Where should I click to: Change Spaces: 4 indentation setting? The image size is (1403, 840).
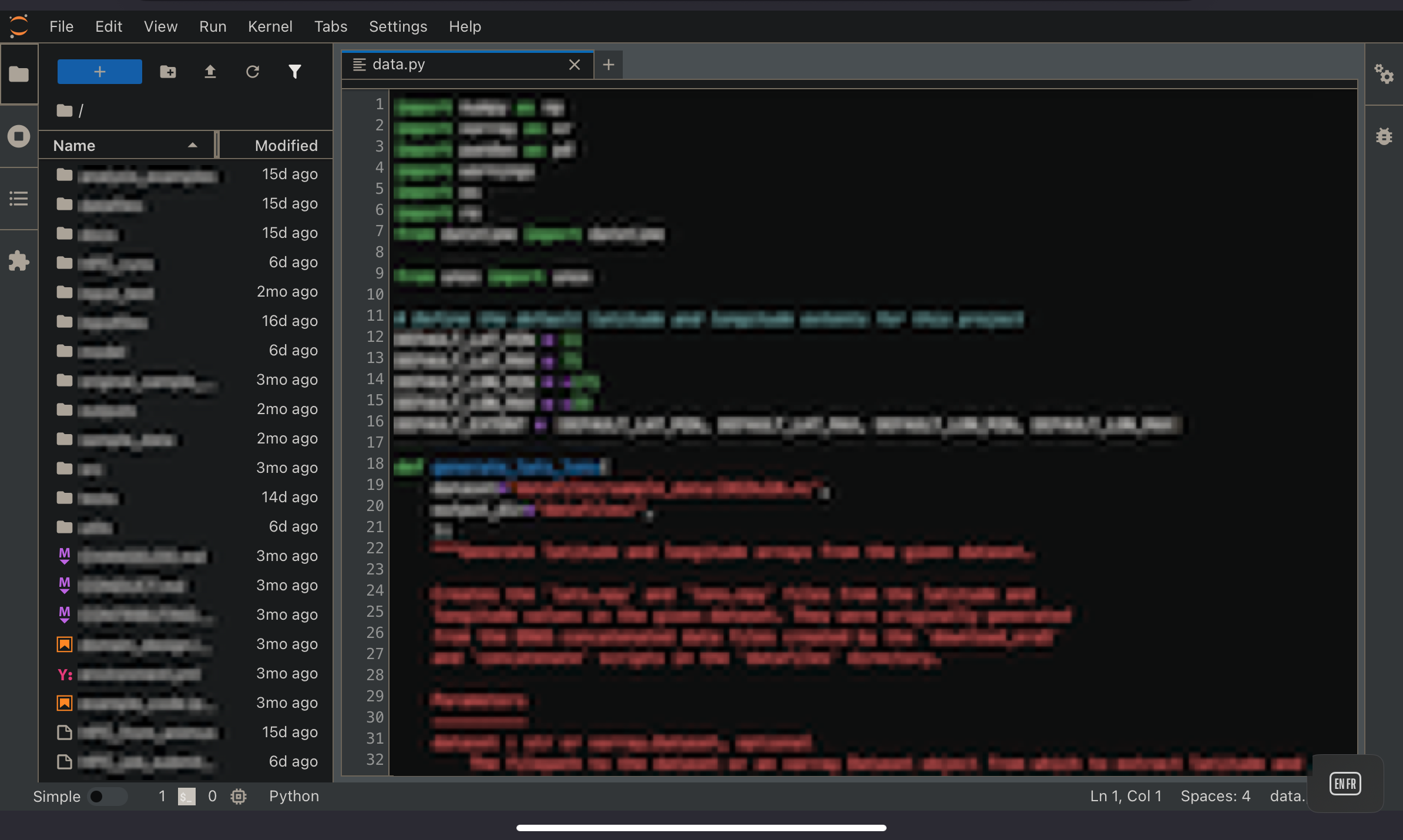tap(1216, 797)
